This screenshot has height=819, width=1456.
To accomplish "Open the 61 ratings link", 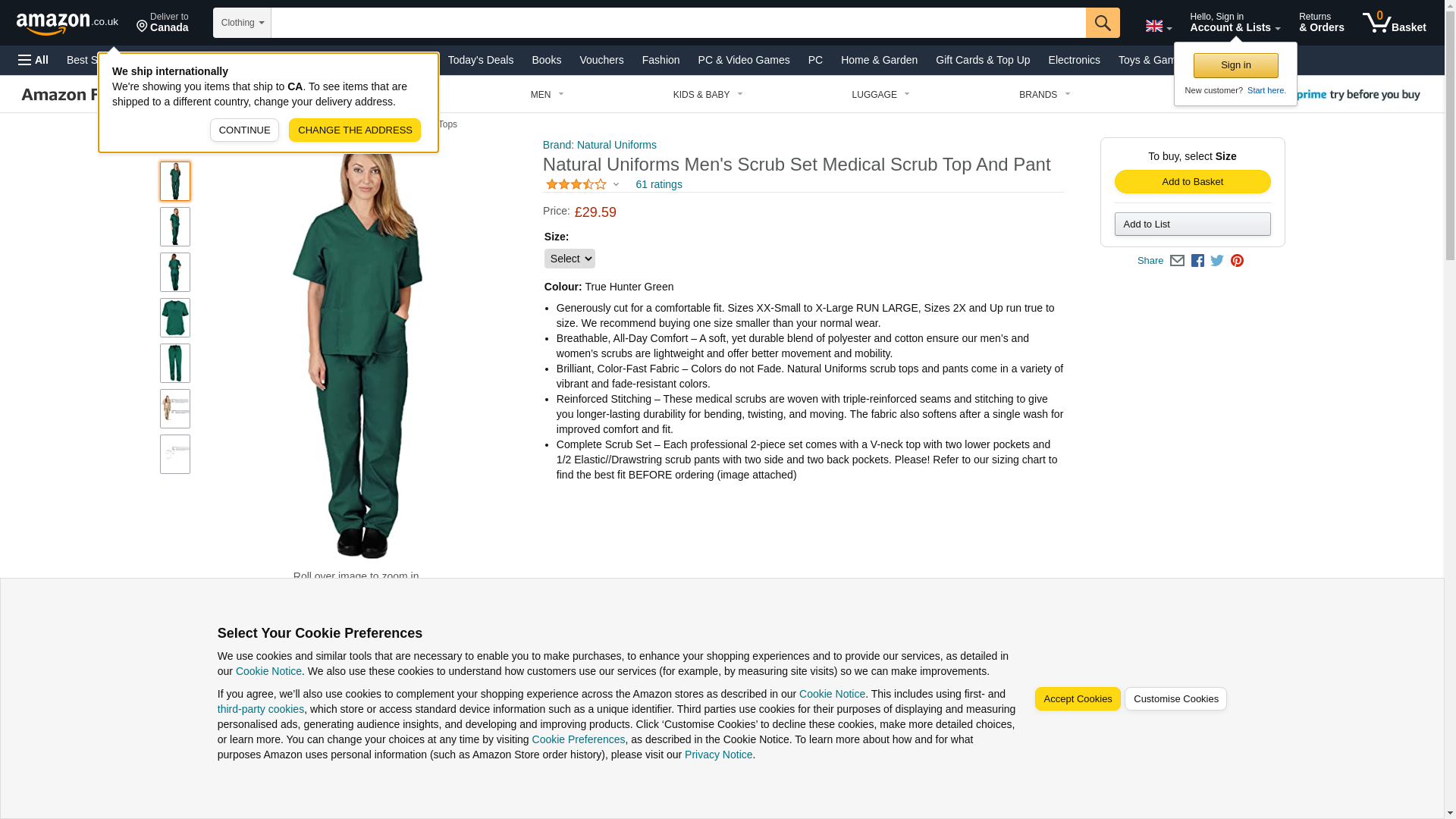I will 658,184.
